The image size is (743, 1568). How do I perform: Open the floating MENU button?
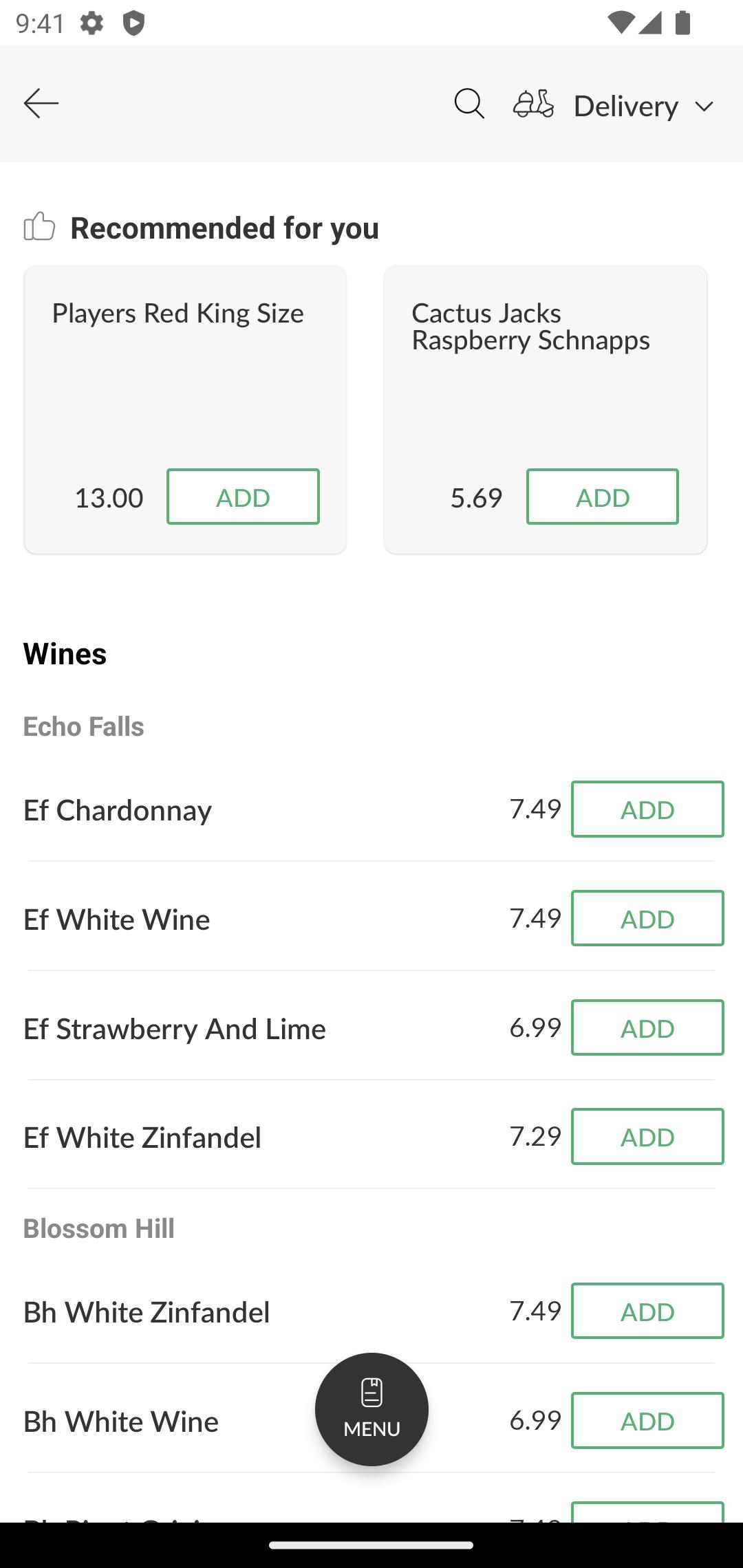click(x=371, y=1409)
